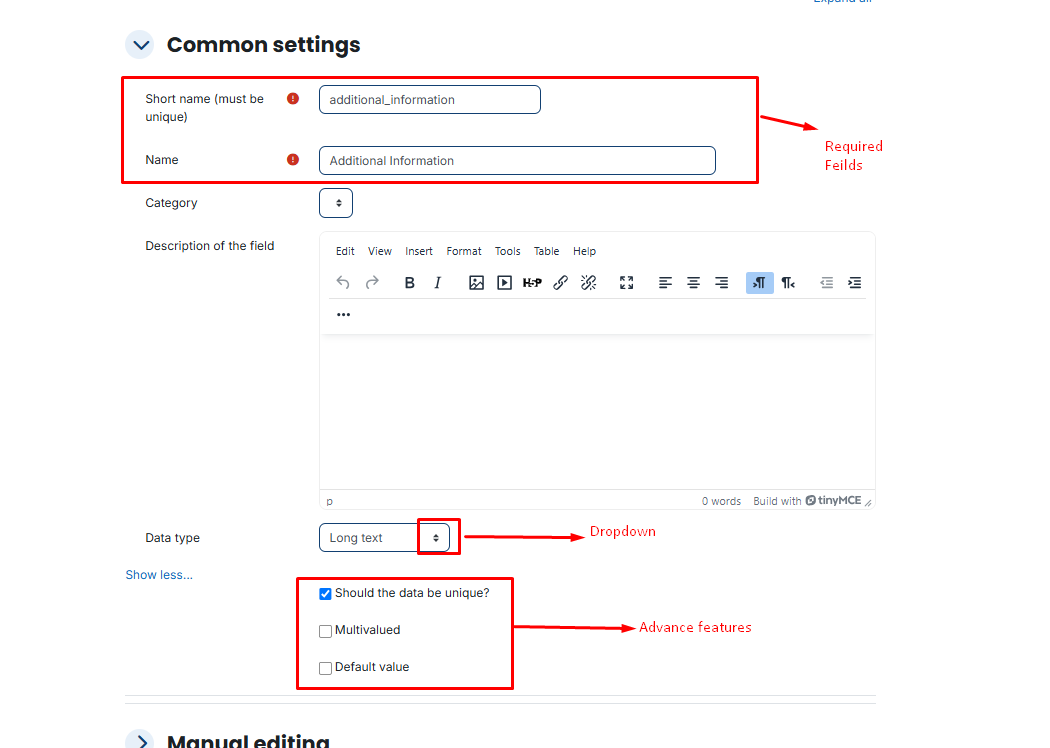Remove link using the unlink icon
Viewport: 1050px width, 748px height.
(x=589, y=283)
